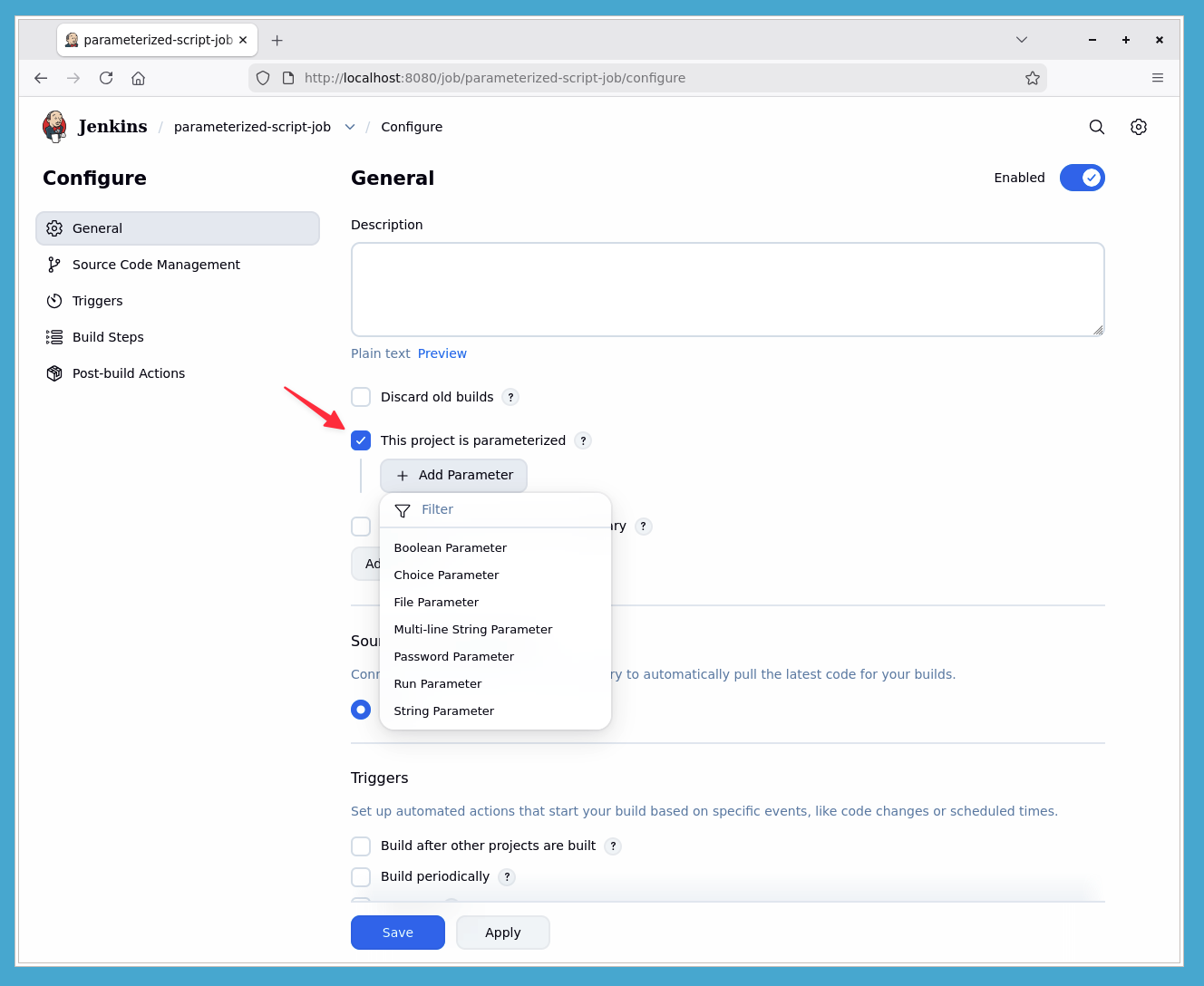The height and width of the screenshot is (986, 1204).
Task: Toggle the Enabled switch off
Action: 1082,178
